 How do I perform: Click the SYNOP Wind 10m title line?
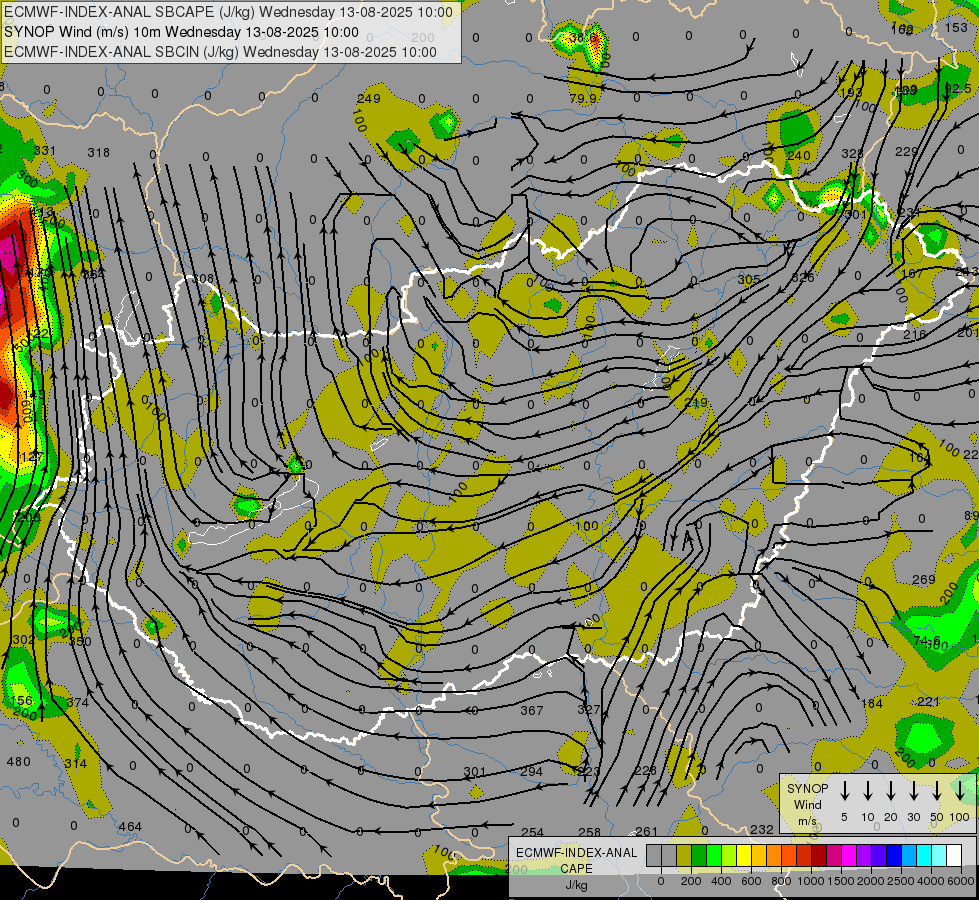[181, 32]
